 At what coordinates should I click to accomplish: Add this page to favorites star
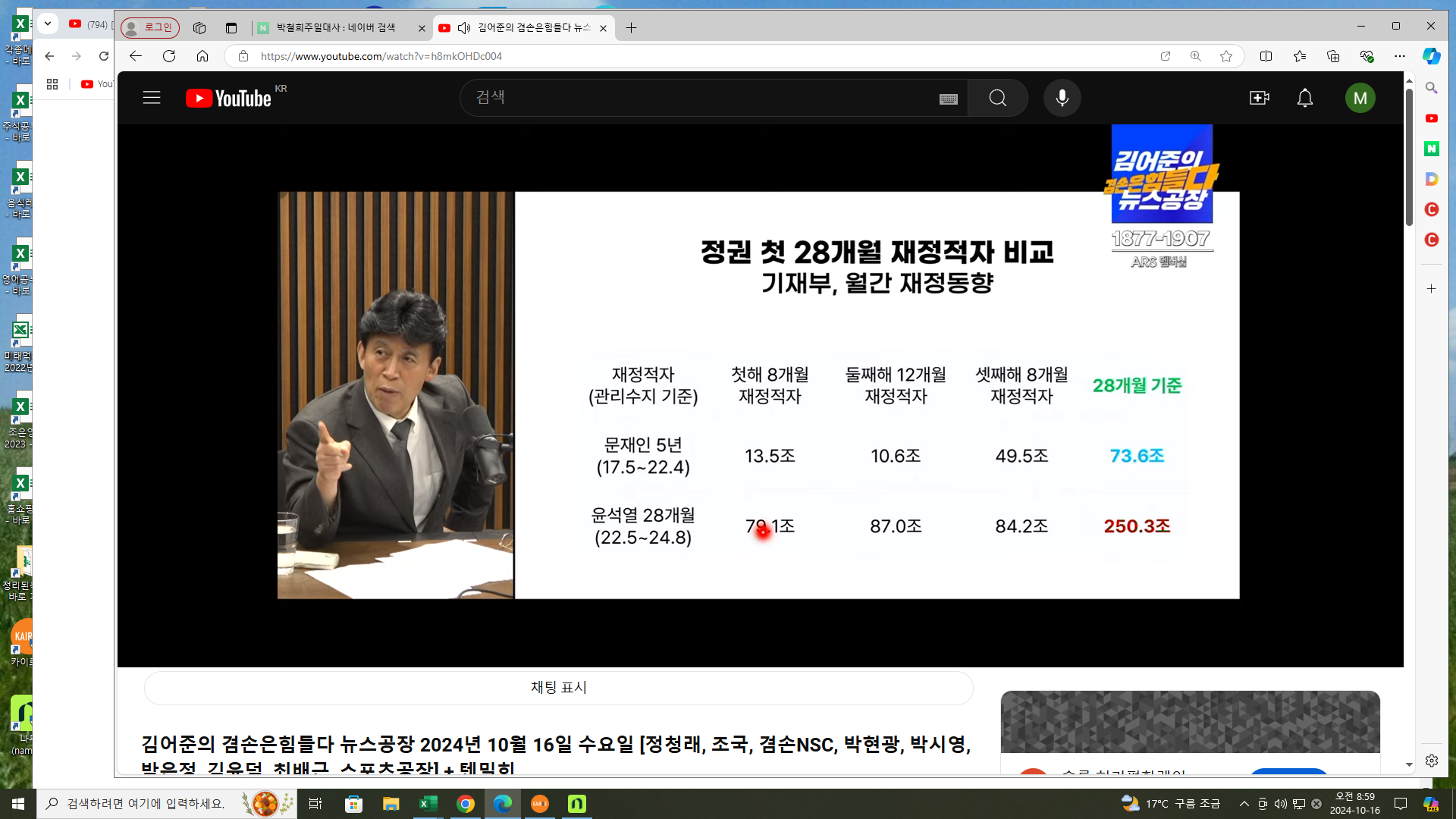pos(1226,56)
